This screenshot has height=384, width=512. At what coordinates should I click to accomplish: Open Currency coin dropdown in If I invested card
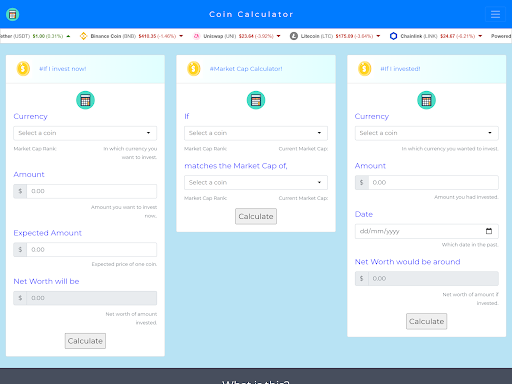[427, 133]
